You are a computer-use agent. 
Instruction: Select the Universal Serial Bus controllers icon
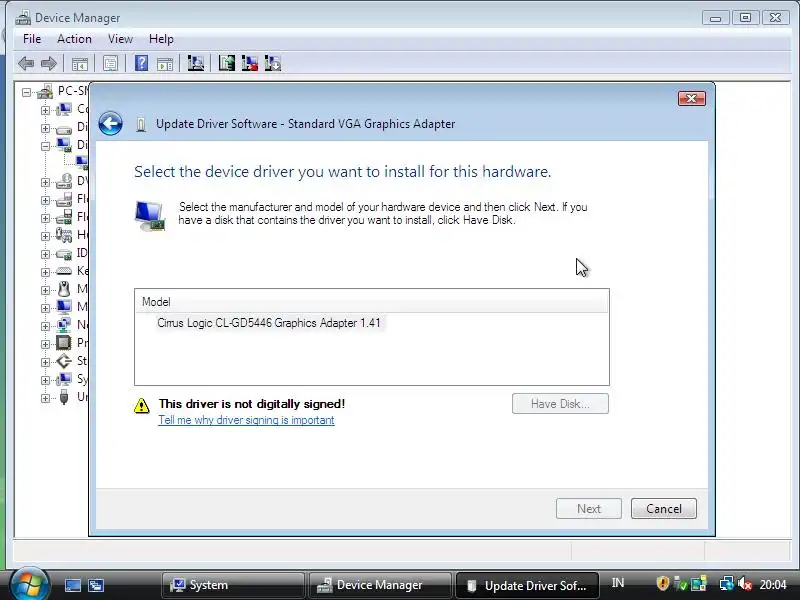(x=64, y=396)
